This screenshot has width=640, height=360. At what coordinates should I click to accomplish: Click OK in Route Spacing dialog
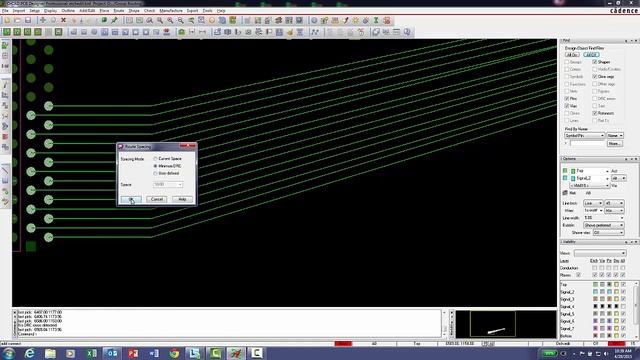pyautogui.click(x=131, y=199)
